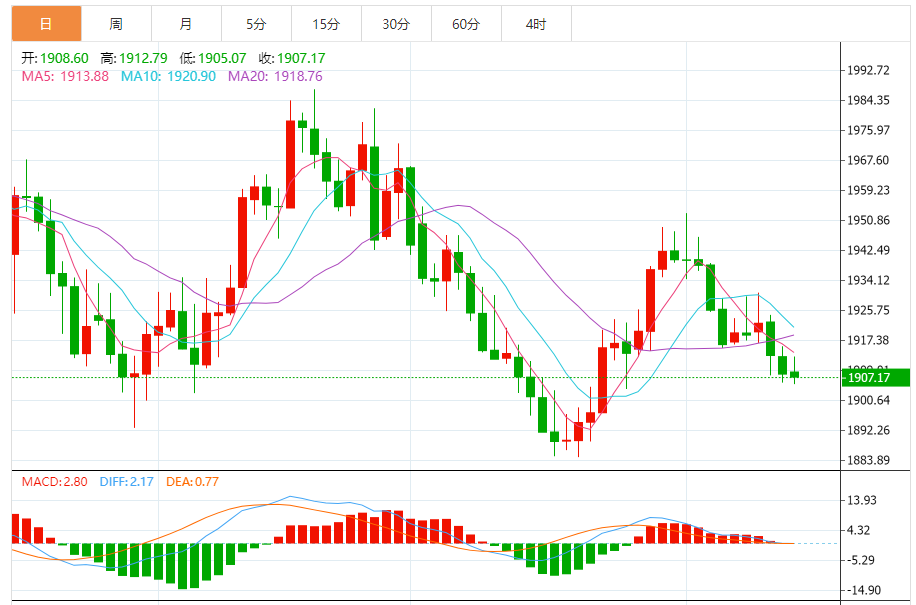Select the 4时 four-hour tab

pos(536,24)
